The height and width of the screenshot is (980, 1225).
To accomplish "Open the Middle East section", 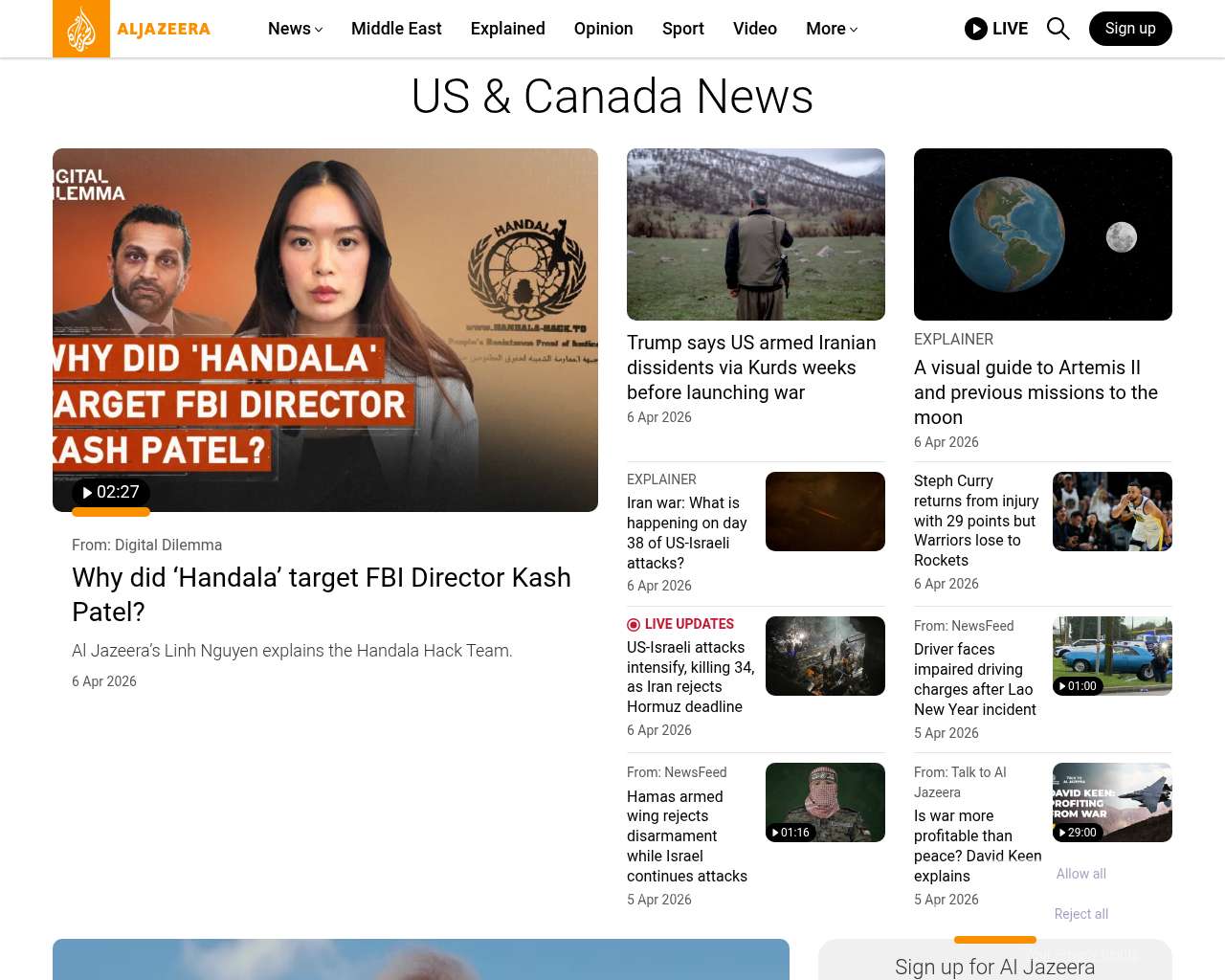I will coord(396,29).
